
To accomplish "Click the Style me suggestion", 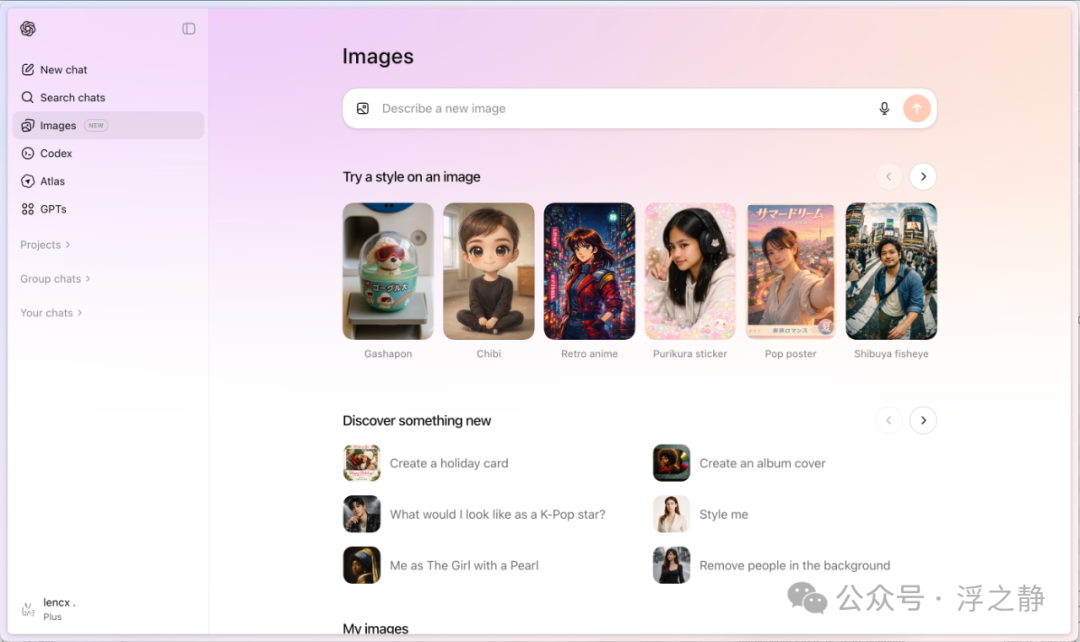I will (700, 514).
